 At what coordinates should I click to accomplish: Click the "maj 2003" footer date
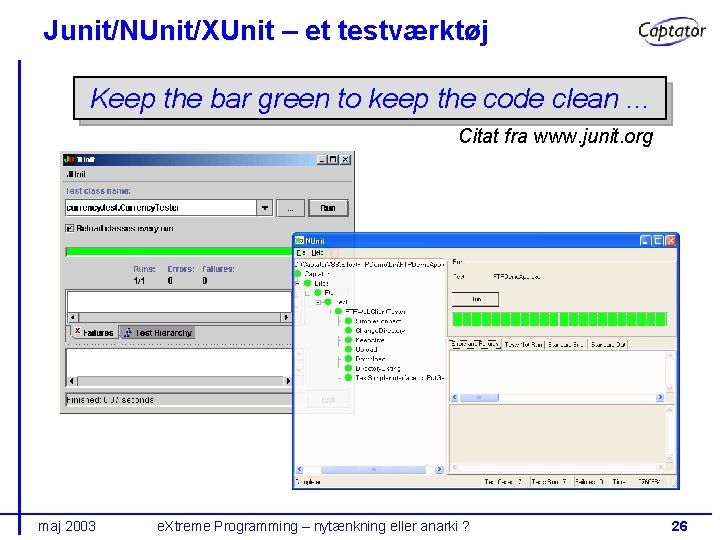(x=67, y=526)
